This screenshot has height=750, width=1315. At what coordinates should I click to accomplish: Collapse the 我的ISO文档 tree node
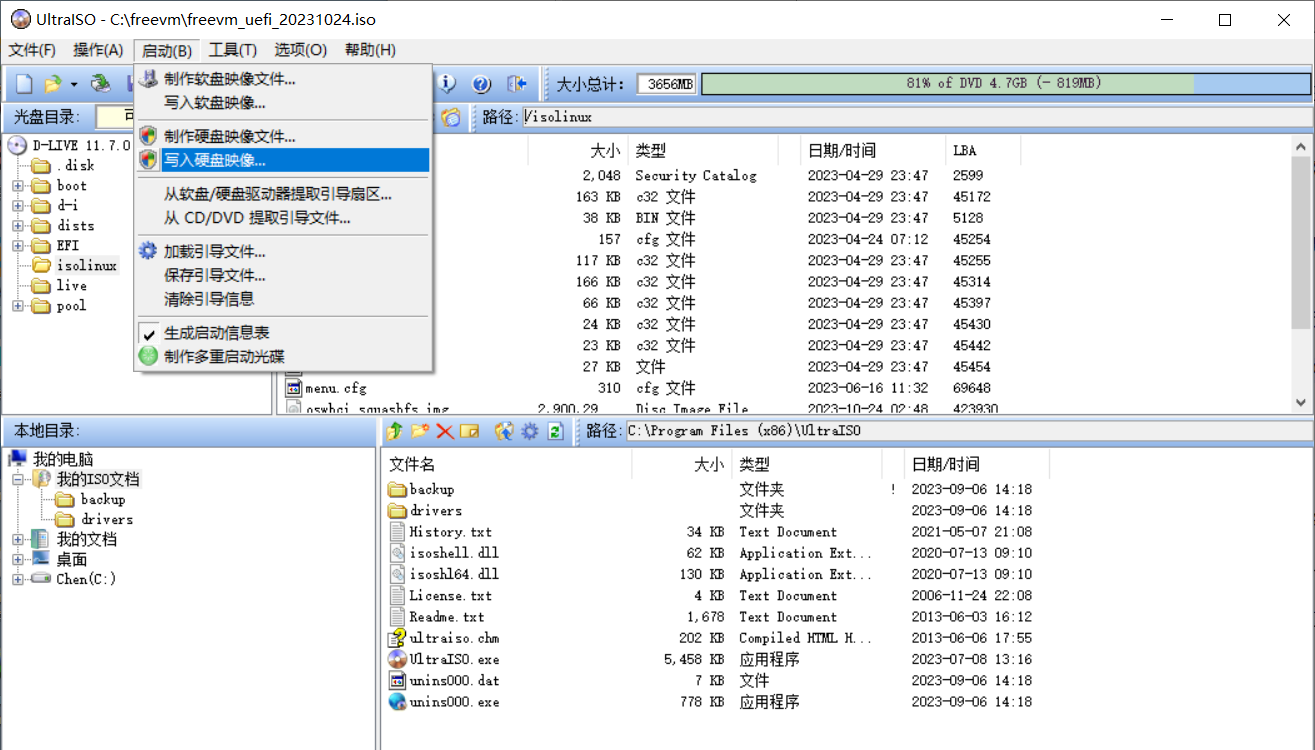18,480
